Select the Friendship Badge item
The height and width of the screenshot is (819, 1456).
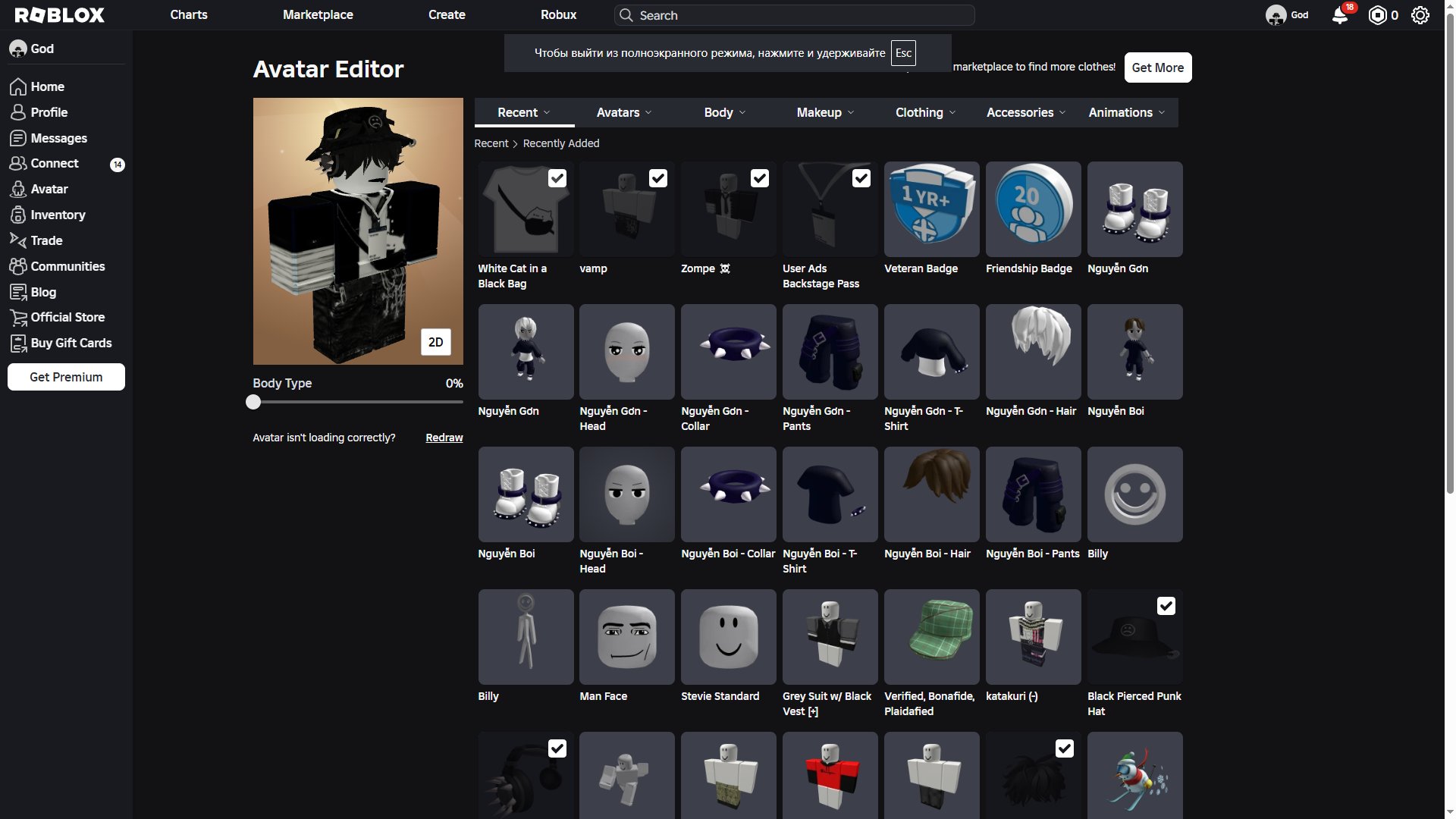tap(1034, 209)
